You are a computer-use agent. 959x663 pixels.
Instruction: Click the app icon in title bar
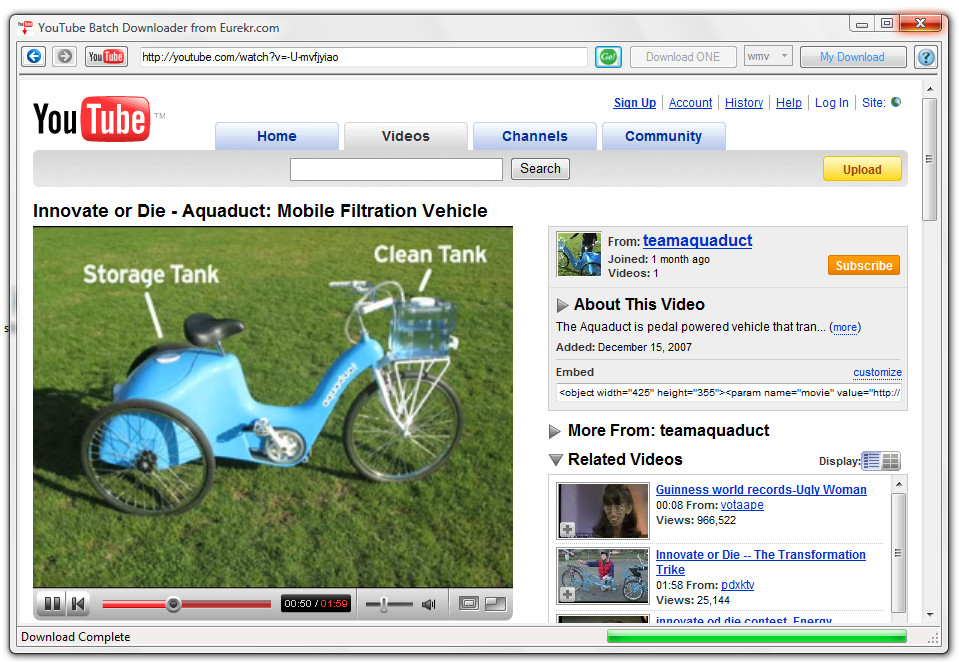(x=25, y=28)
